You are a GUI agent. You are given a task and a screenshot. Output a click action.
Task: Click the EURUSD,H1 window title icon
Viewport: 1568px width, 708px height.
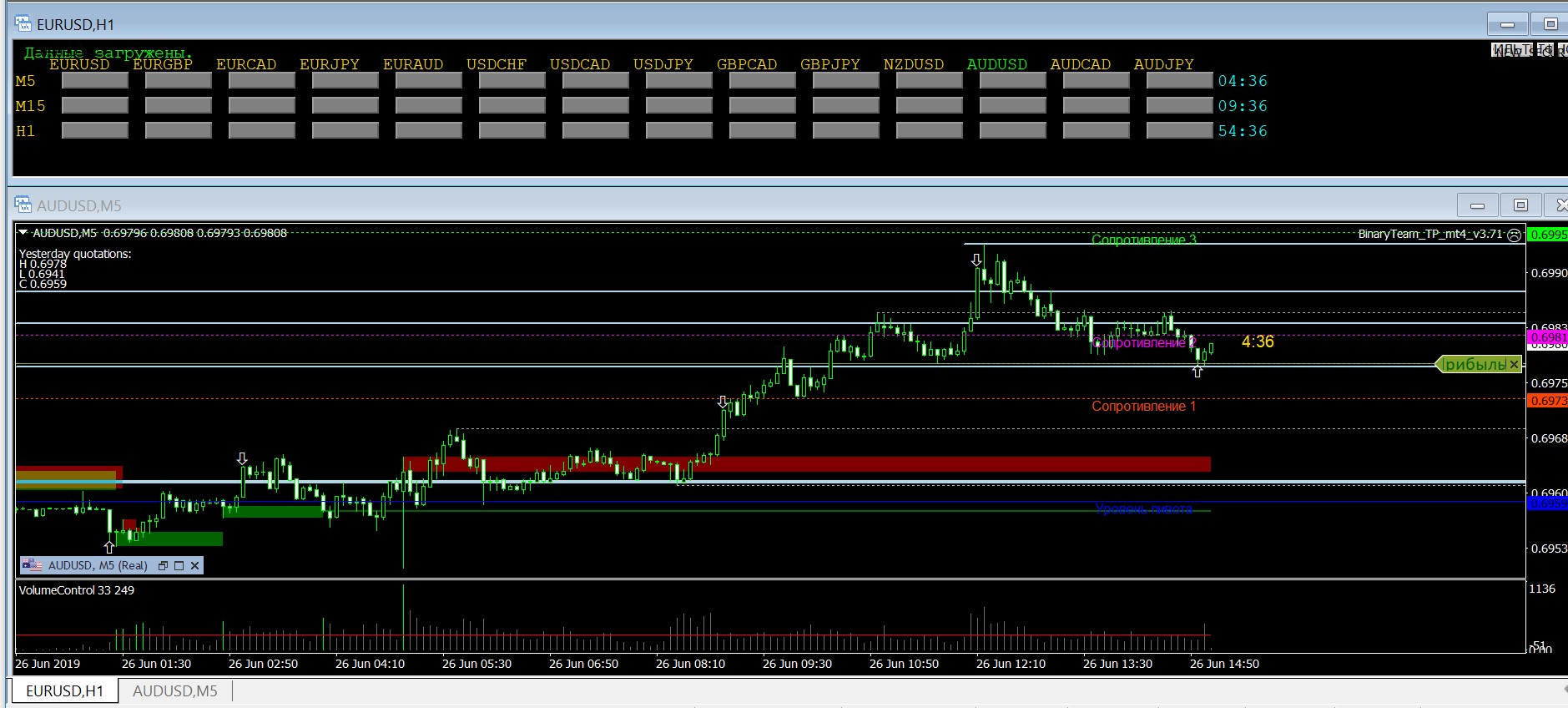pyautogui.click(x=23, y=24)
